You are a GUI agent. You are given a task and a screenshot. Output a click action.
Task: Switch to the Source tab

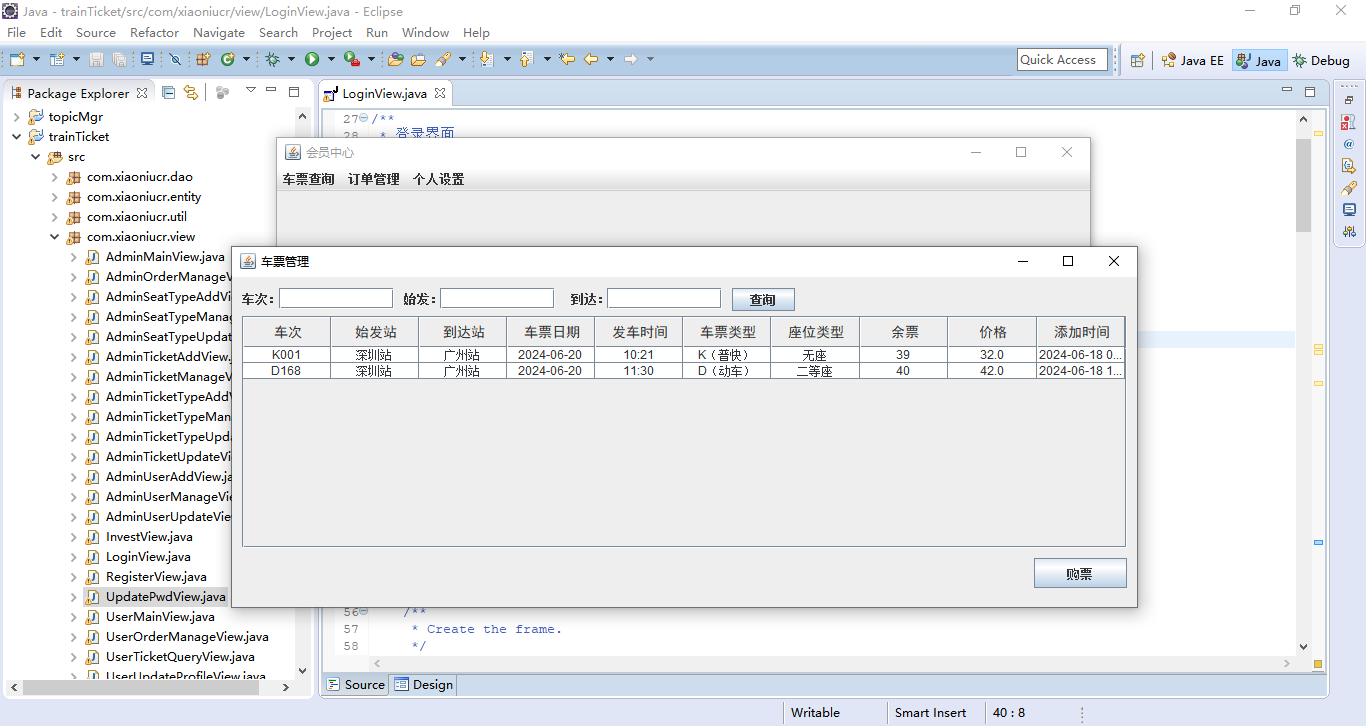355,685
